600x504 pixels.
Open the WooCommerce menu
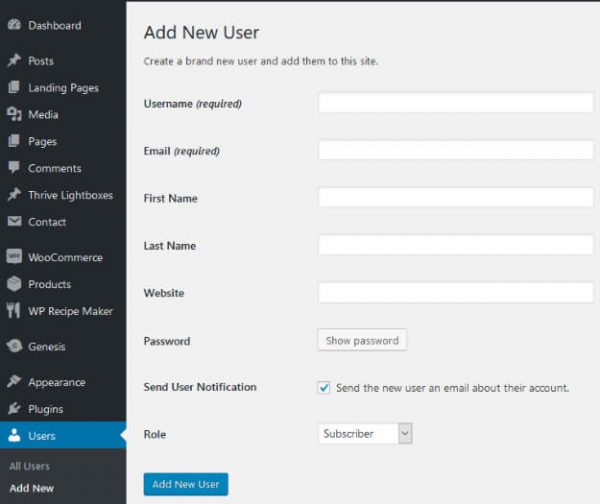[x=63, y=257]
